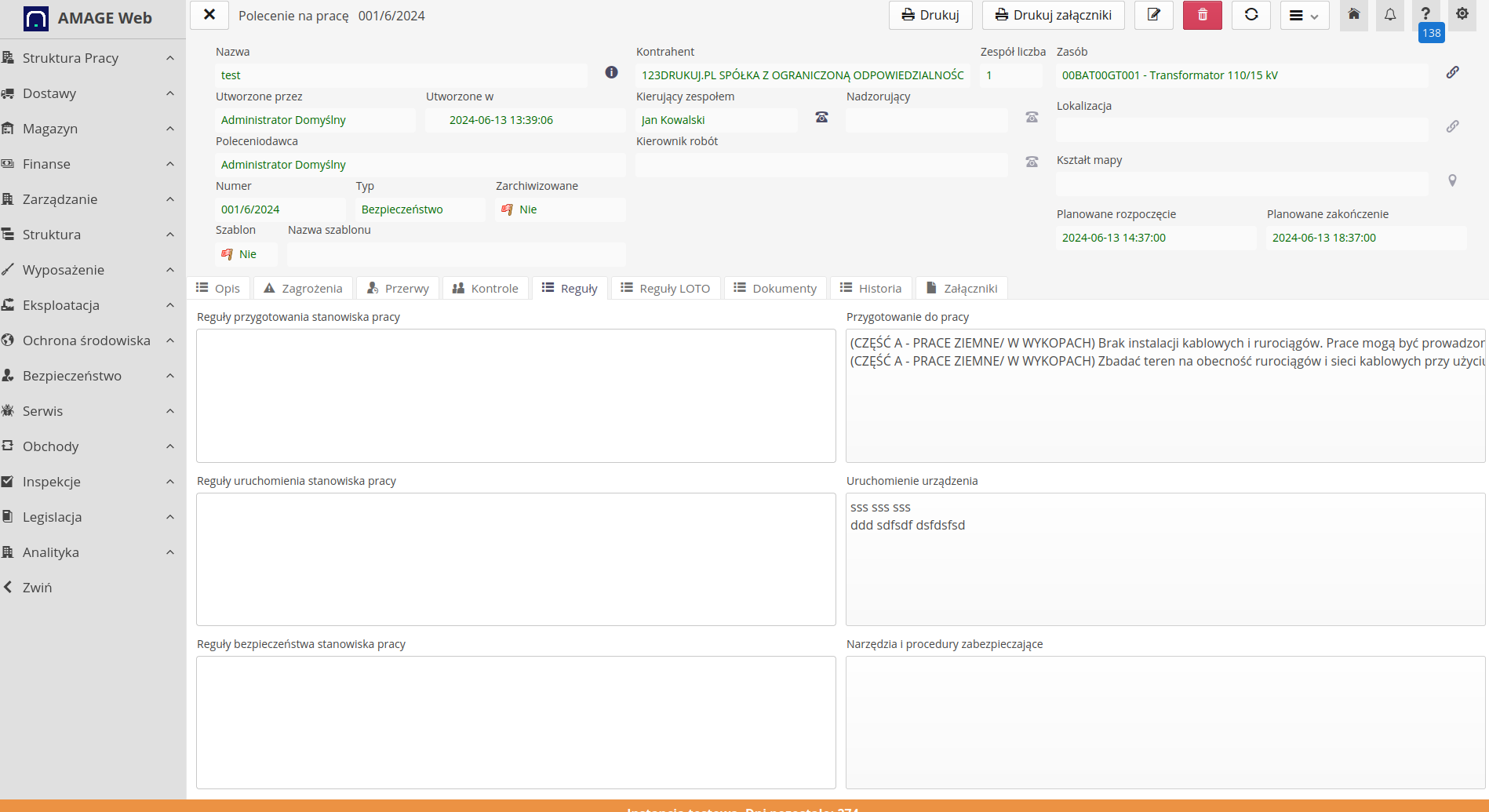
Task: Go to home via house icon
Action: [1353, 15]
